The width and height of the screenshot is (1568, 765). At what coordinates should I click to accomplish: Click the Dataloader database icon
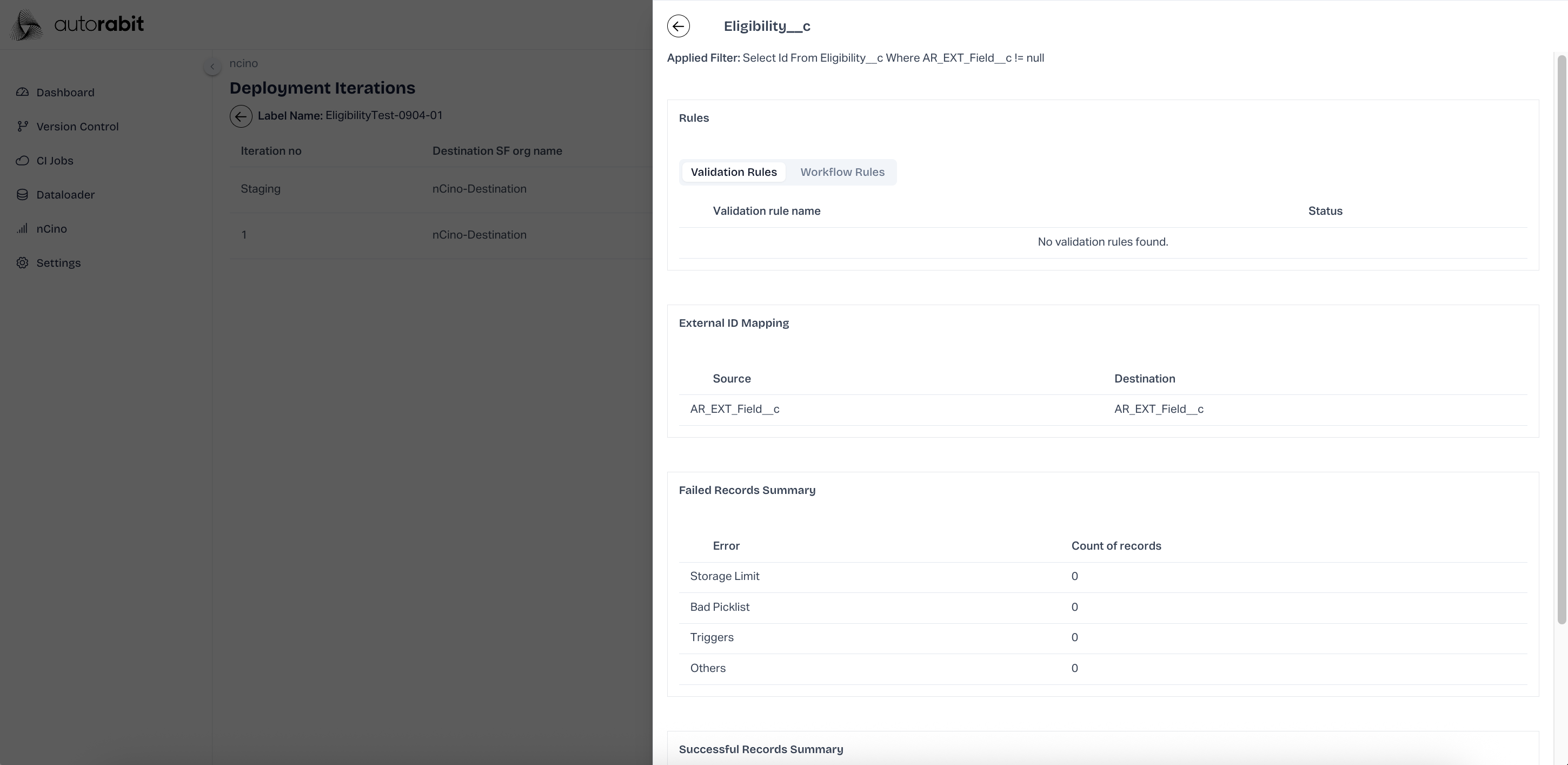pos(23,194)
